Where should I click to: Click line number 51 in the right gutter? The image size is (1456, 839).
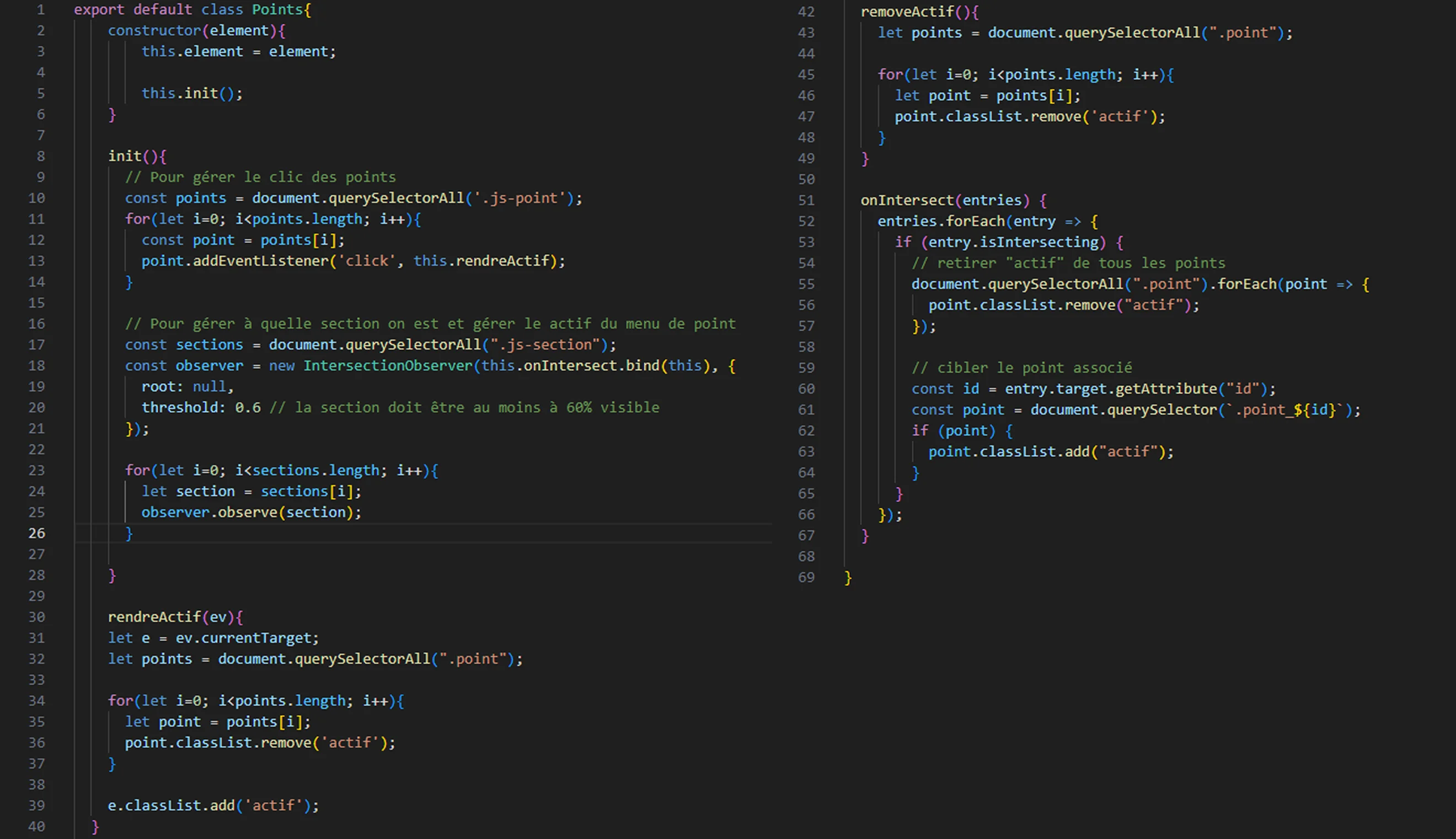click(806, 200)
